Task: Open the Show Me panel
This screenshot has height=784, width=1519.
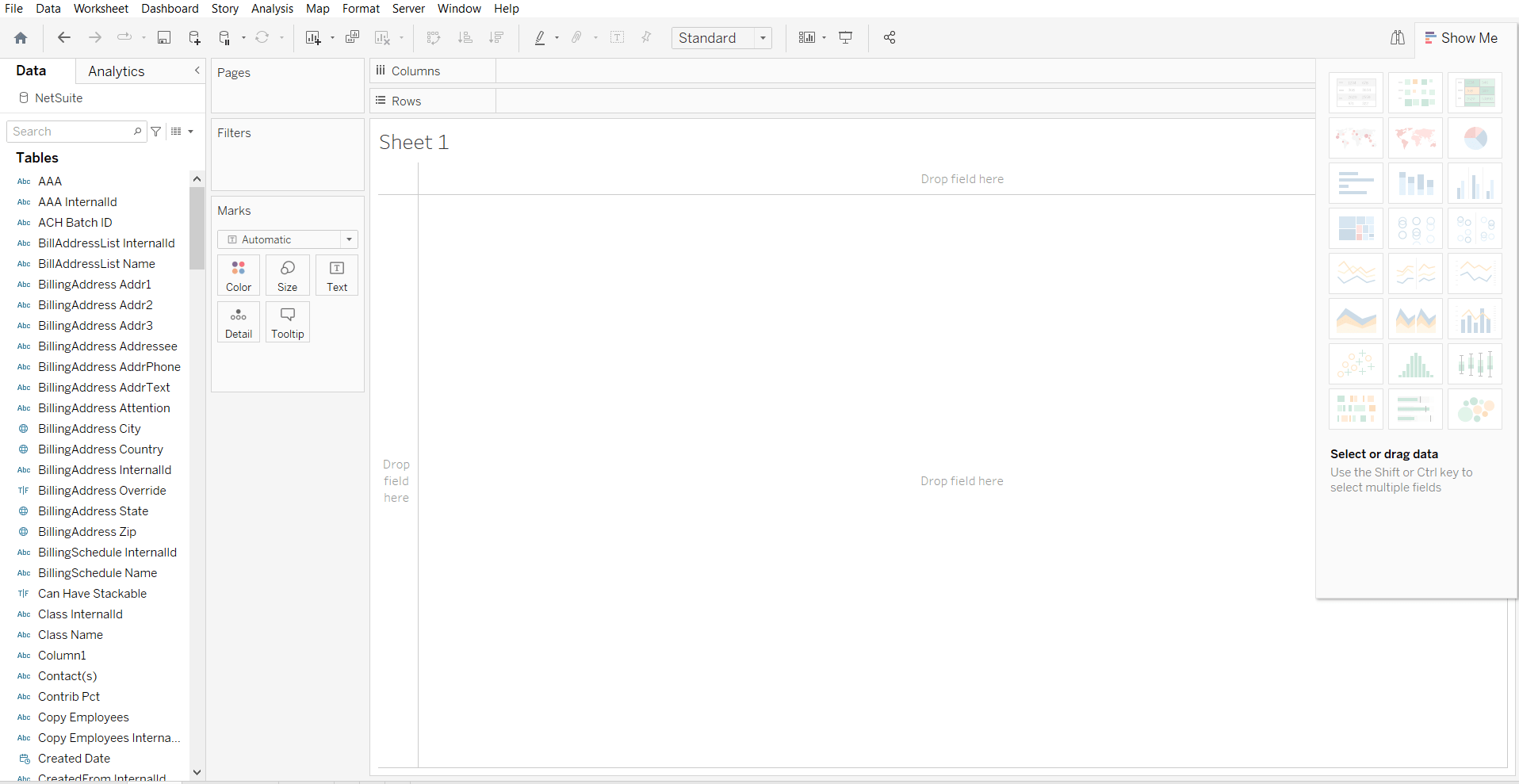Action: 1462,37
